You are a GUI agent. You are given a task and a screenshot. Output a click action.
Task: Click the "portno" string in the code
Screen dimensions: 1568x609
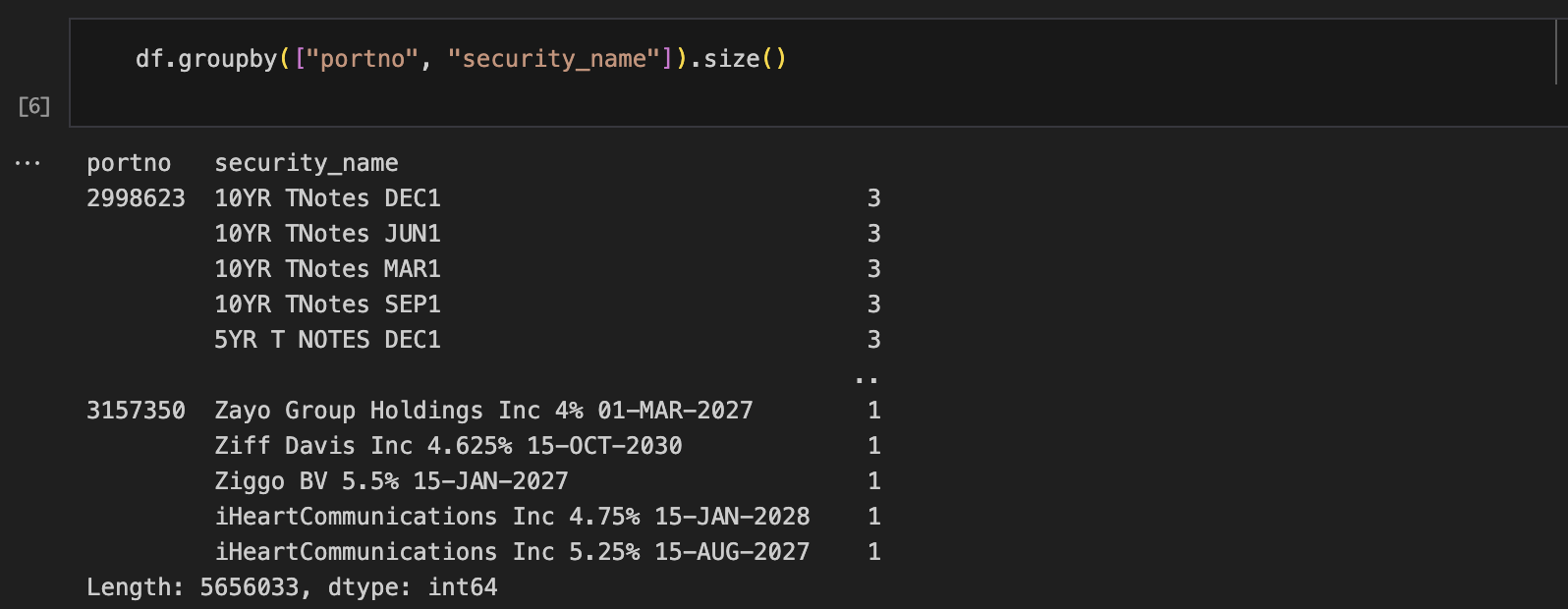coord(364,59)
